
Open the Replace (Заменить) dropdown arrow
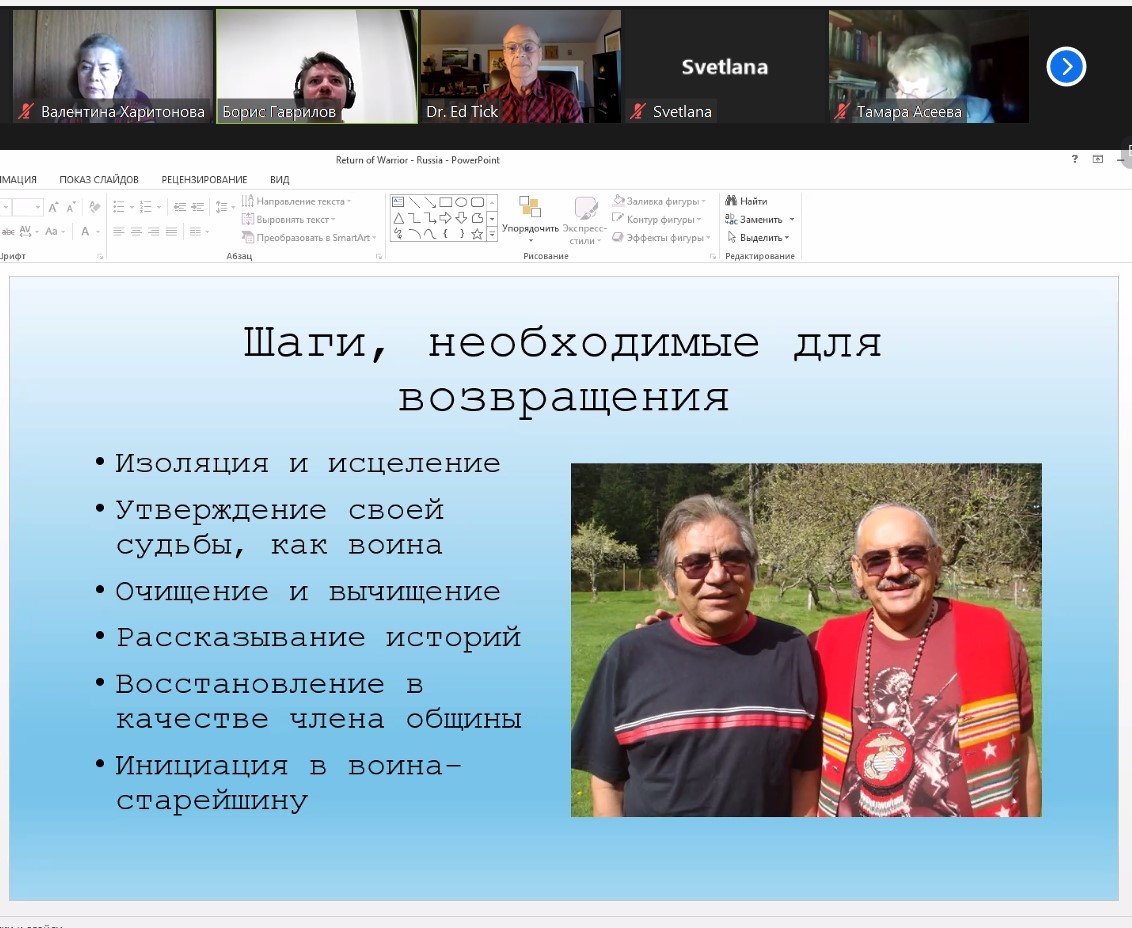[792, 220]
